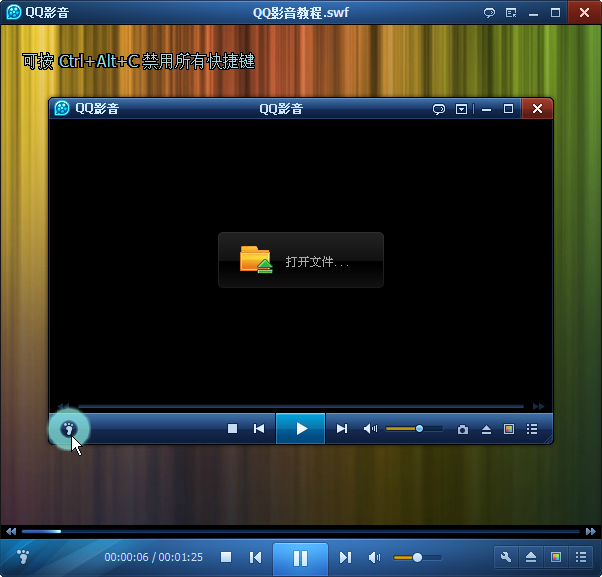This screenshot has height=577, width=602.
Task: Open the wrench tools in outer player
Action: (506, 557)
